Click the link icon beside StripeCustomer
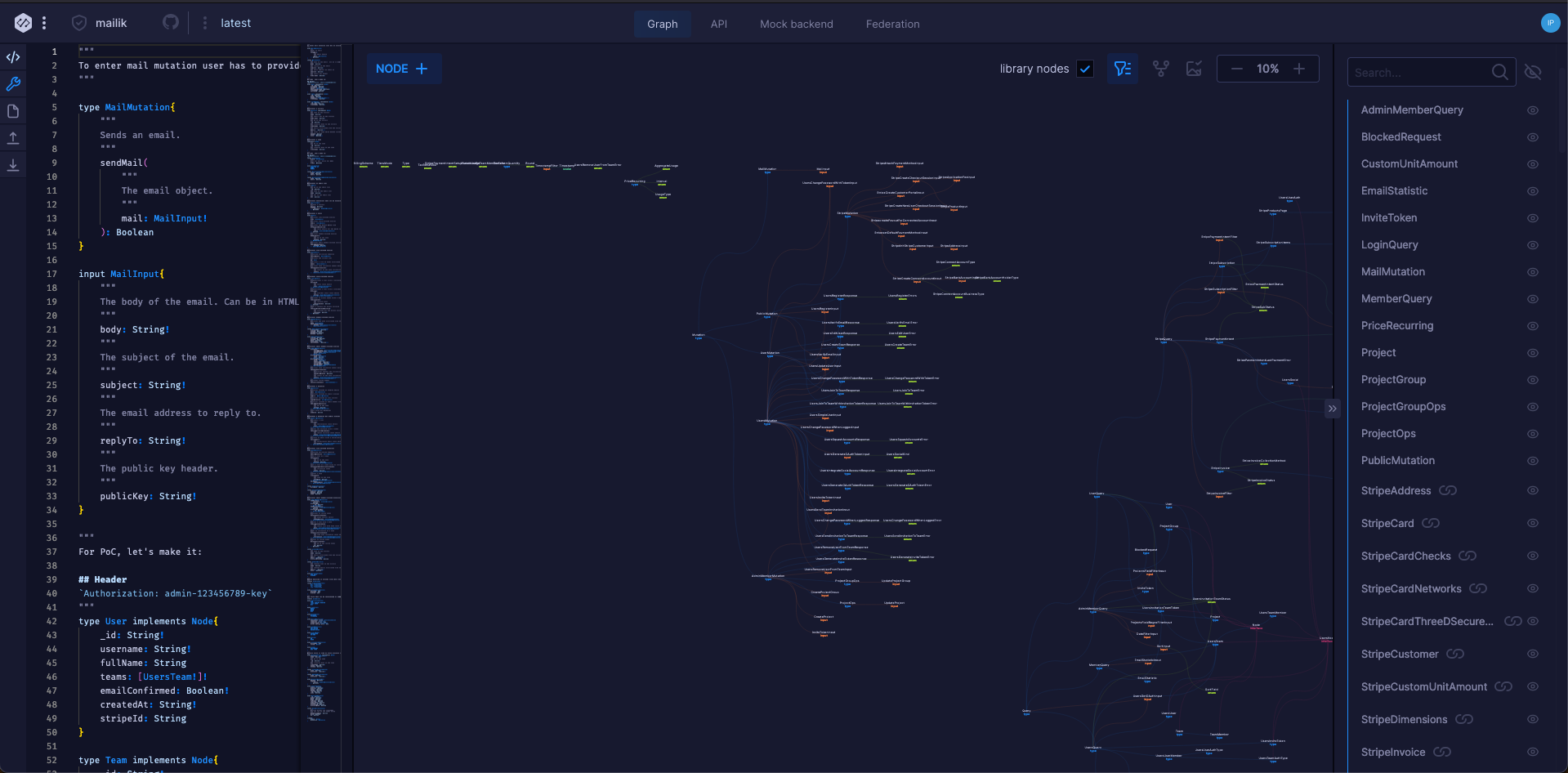Screen dimensions: 1568x773 1455,654
